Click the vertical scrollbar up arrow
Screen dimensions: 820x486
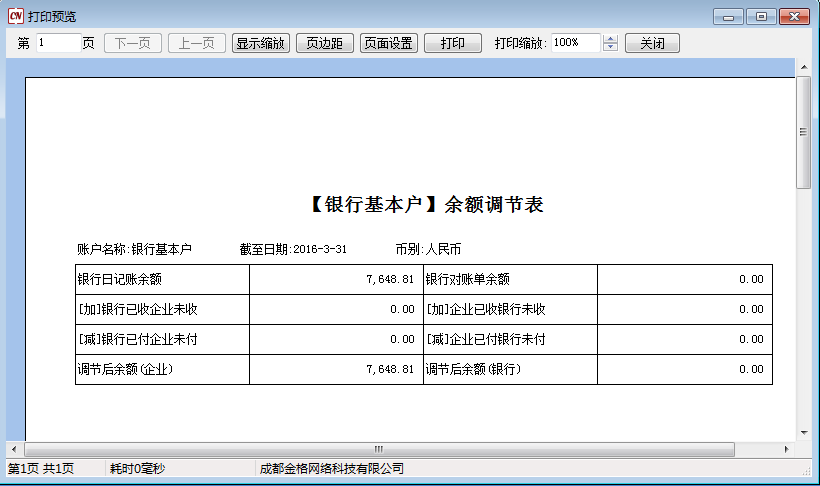(x=803, y=67)
